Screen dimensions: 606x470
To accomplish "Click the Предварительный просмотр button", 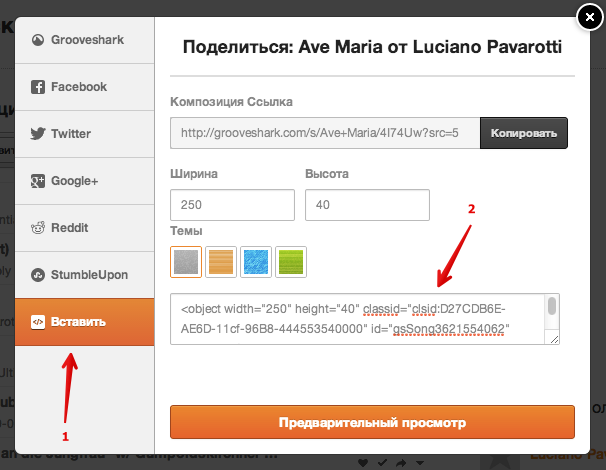I will click(372, 422).
